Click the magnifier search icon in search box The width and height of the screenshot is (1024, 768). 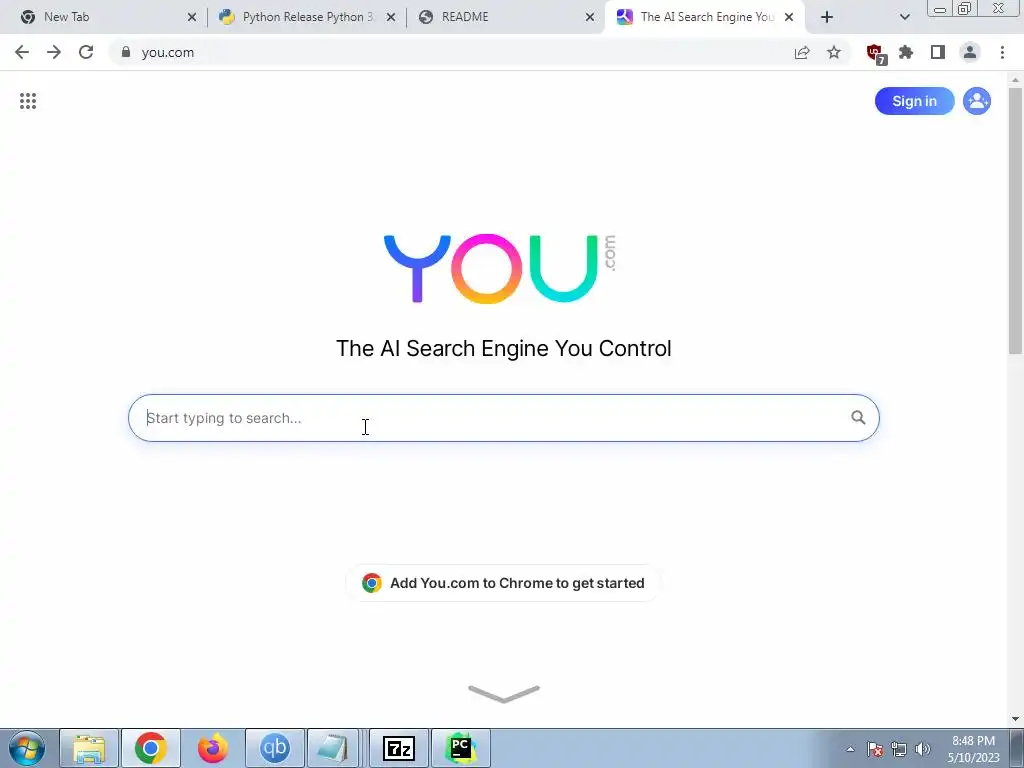(858, 417)
